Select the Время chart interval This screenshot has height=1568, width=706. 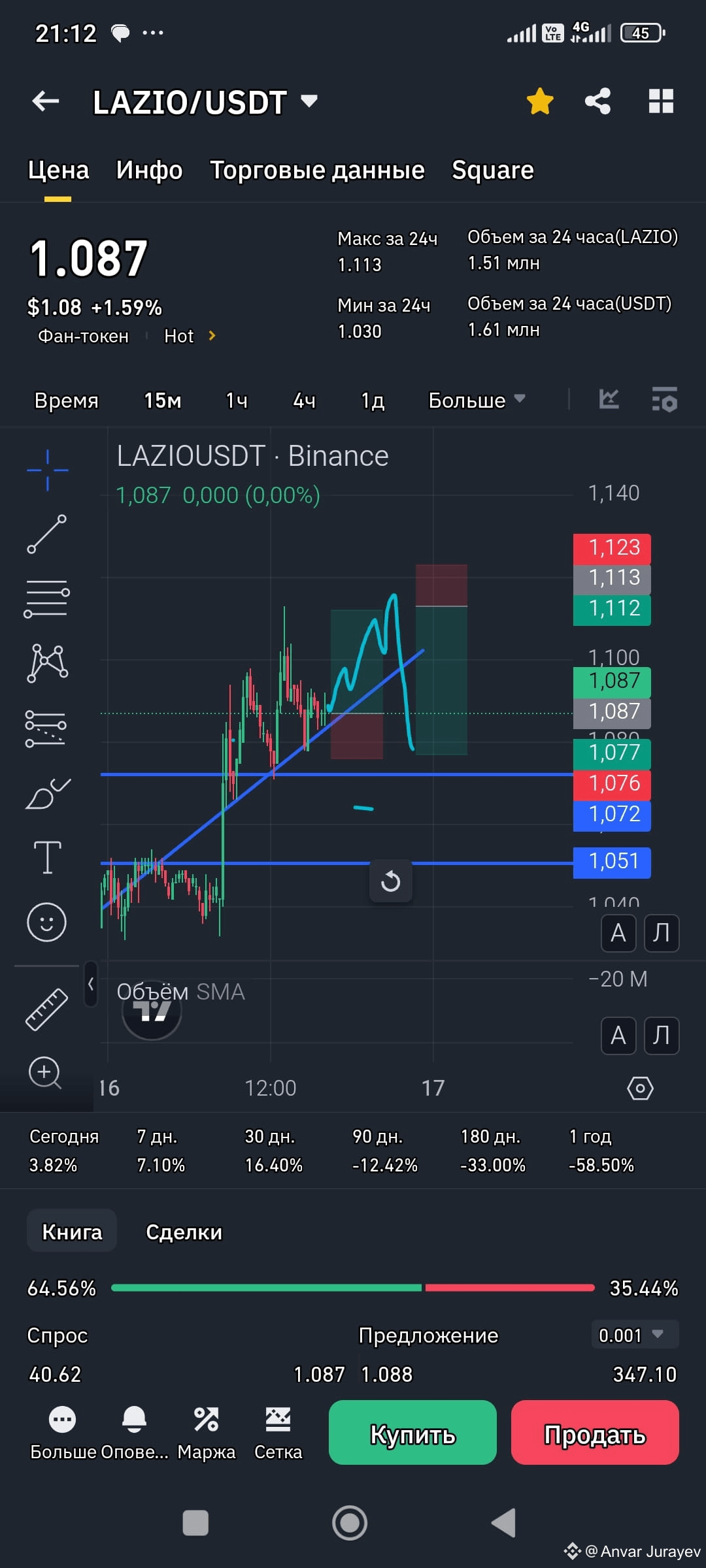66,400
